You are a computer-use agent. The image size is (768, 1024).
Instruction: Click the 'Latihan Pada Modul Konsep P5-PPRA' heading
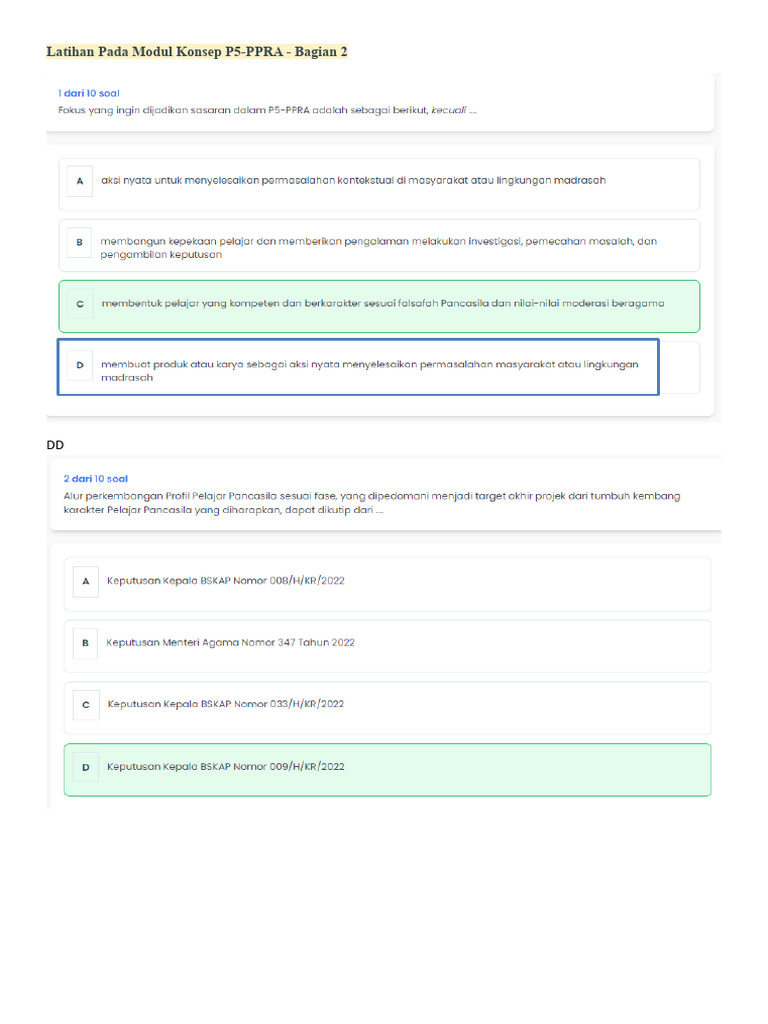[197, 51]
